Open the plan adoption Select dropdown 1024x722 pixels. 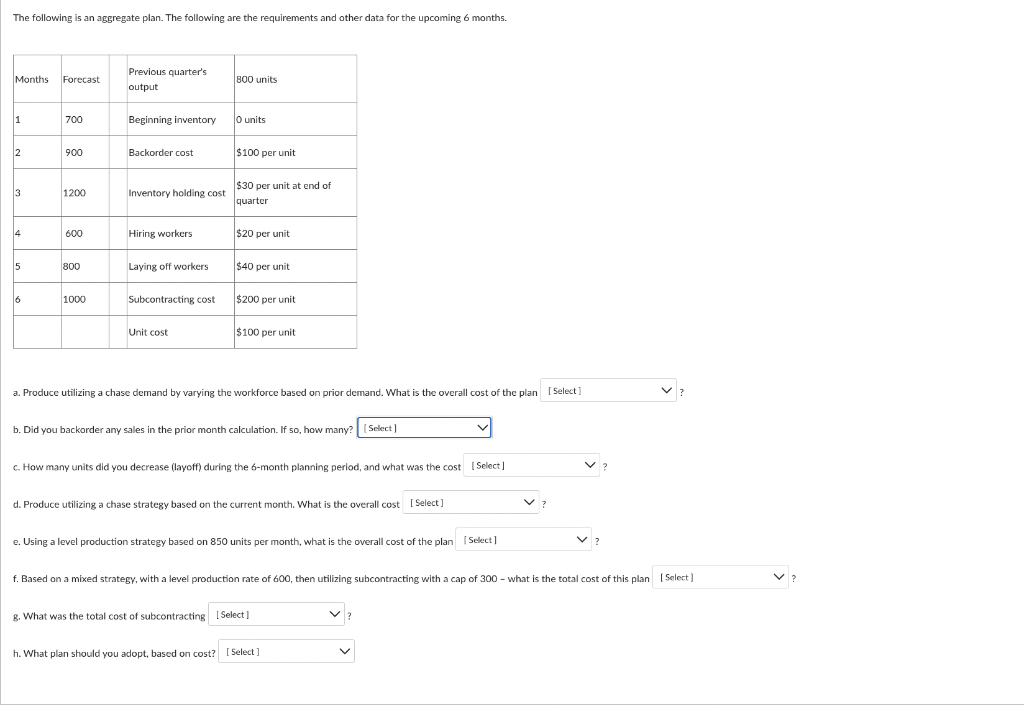(286, 651)
